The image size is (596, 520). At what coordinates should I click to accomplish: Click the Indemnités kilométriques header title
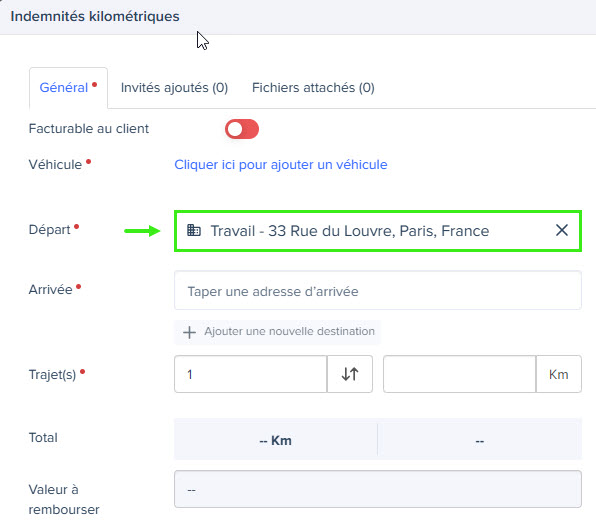tap(95, 16)
